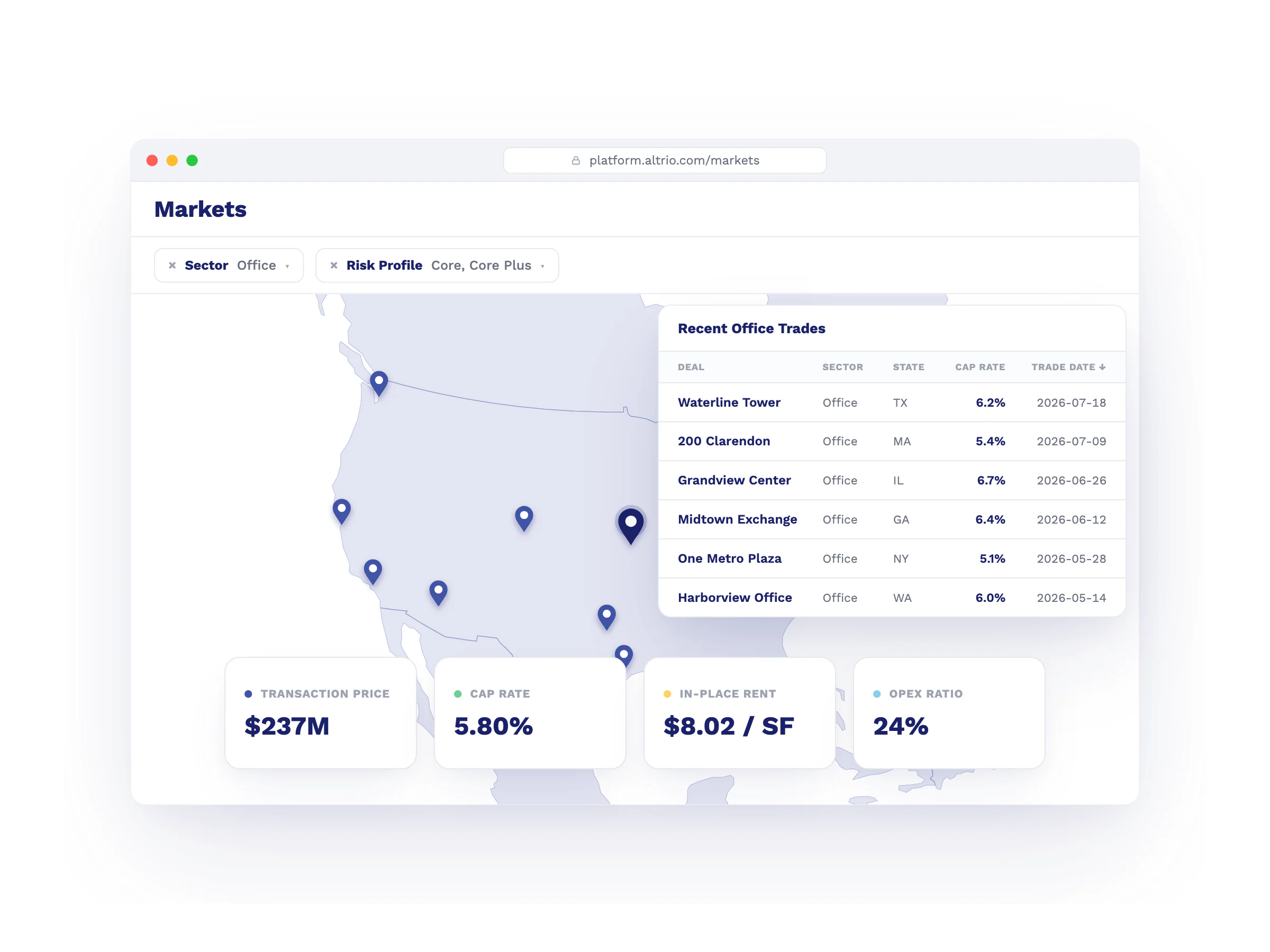The width and height of the screenshot is (1270, 952).
Task: Remove the Risk Profile filter x icon
Action: 333,265
